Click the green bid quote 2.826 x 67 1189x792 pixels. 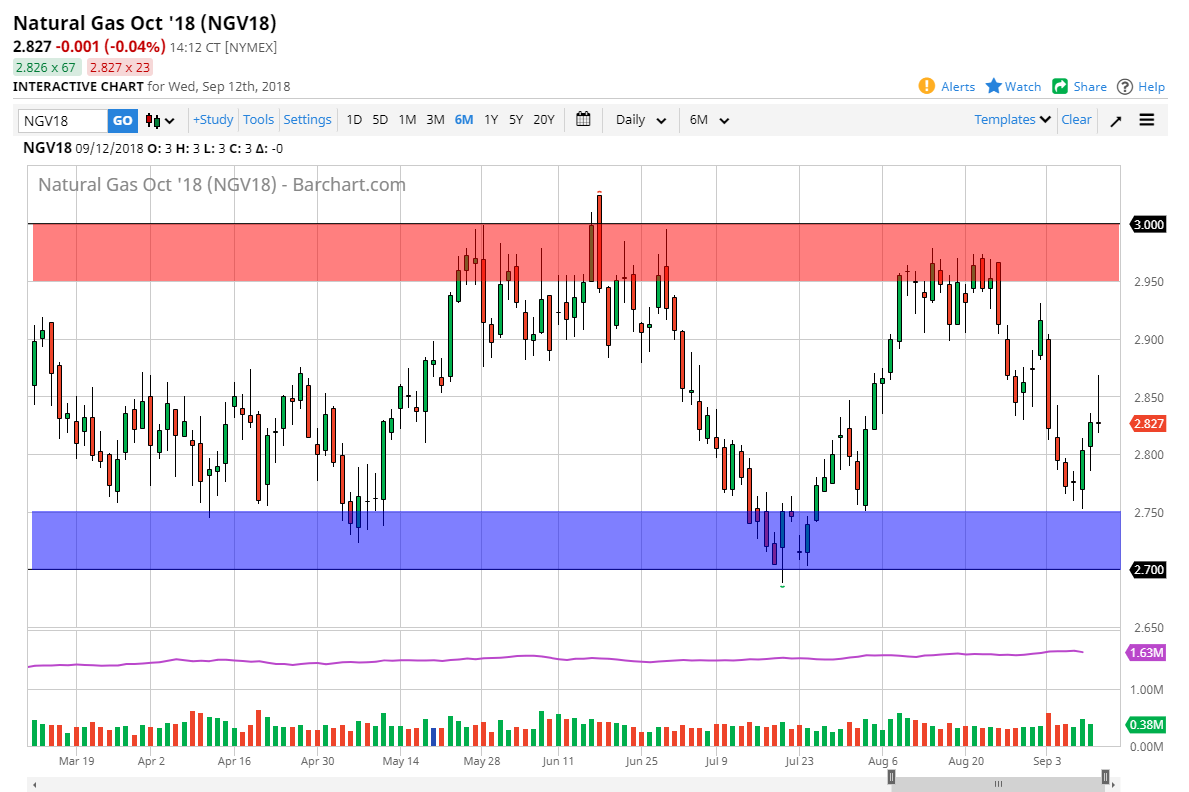coord(45,68)
